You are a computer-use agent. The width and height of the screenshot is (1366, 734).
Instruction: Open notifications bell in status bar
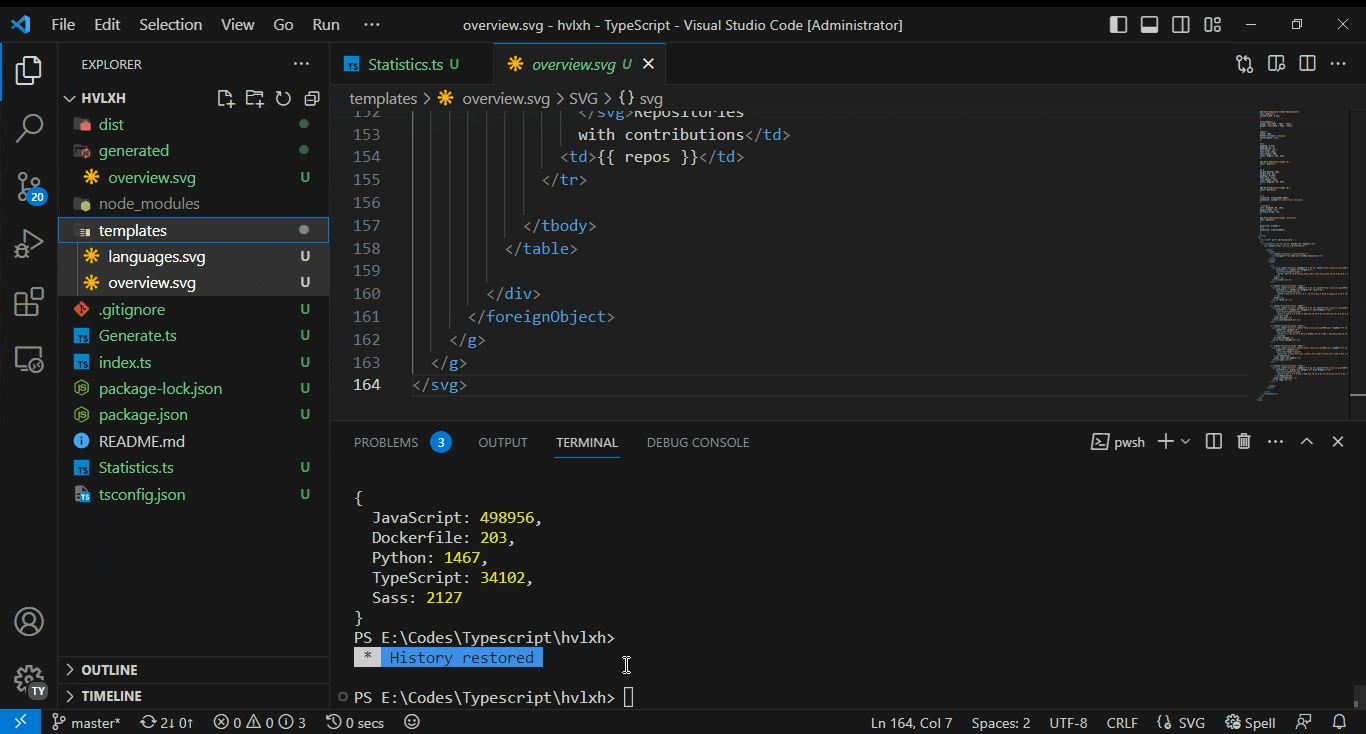[x=1340, y=722]
